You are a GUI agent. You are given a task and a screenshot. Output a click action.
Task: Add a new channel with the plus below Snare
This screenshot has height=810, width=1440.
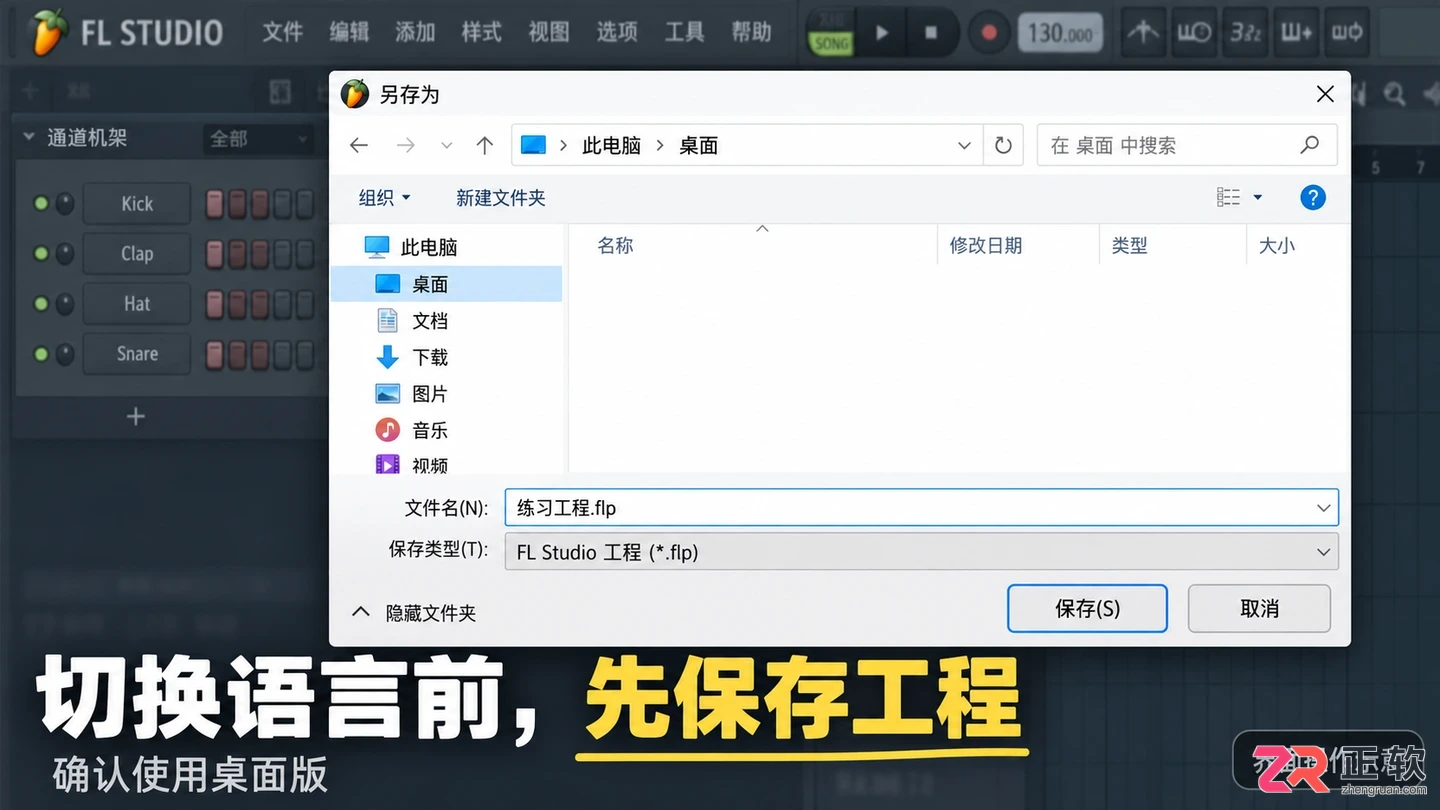click(x=136, y=417)
